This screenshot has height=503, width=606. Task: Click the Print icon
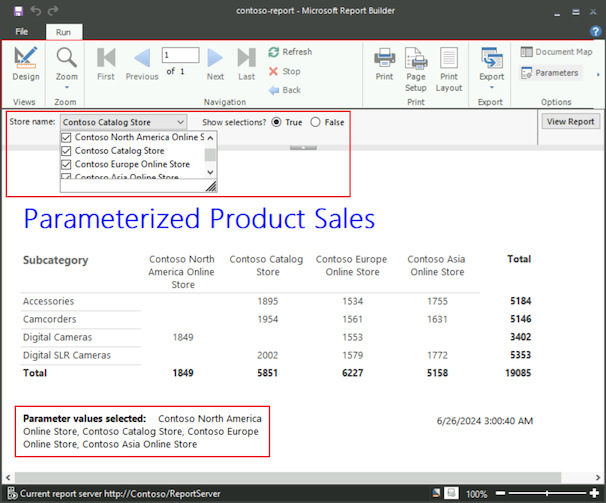(x=384, y=62)
